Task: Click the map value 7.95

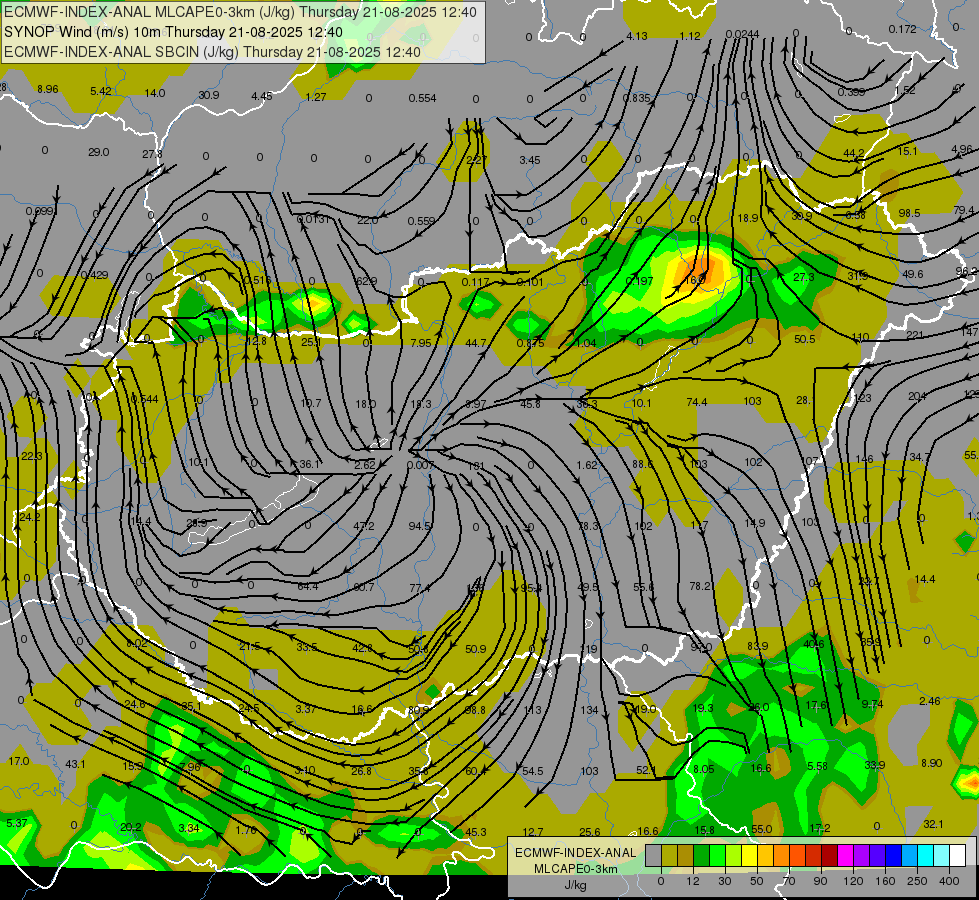Action: coord(421,343)
